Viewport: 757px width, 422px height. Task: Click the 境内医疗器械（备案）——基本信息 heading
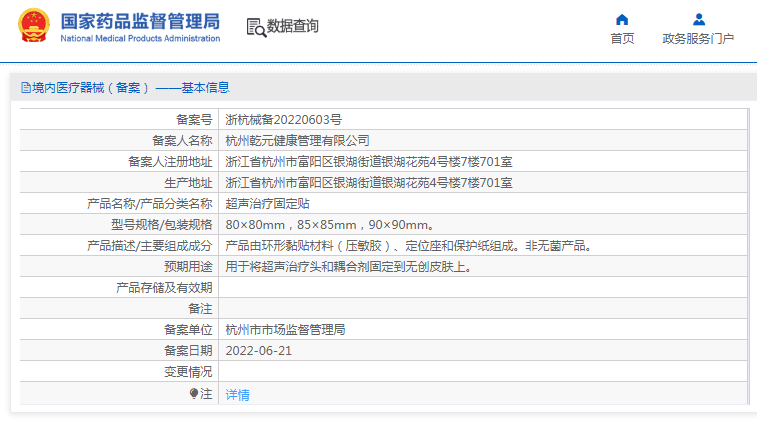[x=130, y=88]
